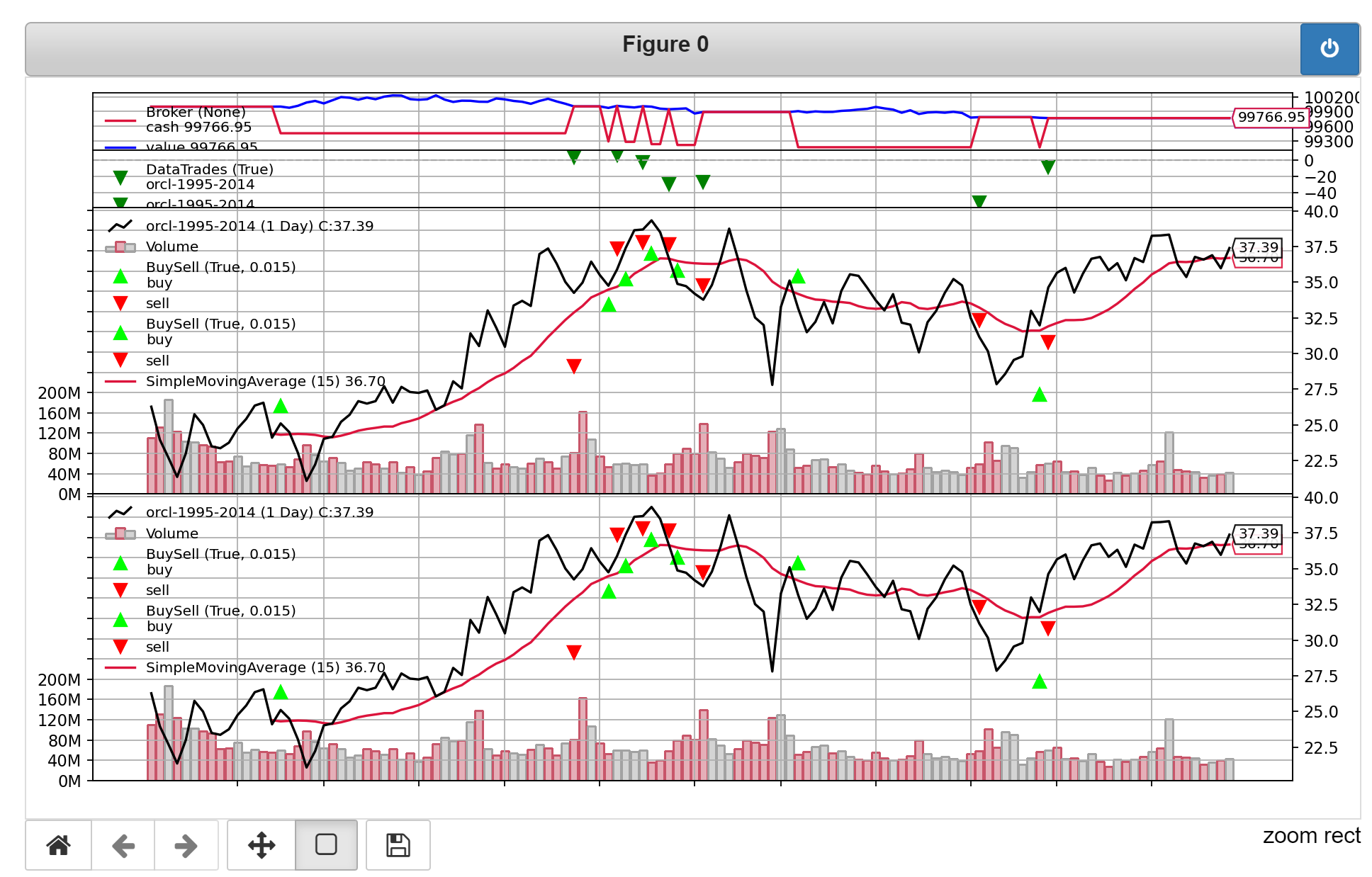The width and height of the screenshot is (1372, 877).
Task: Click the lowest red sell marker in lower chart
Action: tap(574, 652)
